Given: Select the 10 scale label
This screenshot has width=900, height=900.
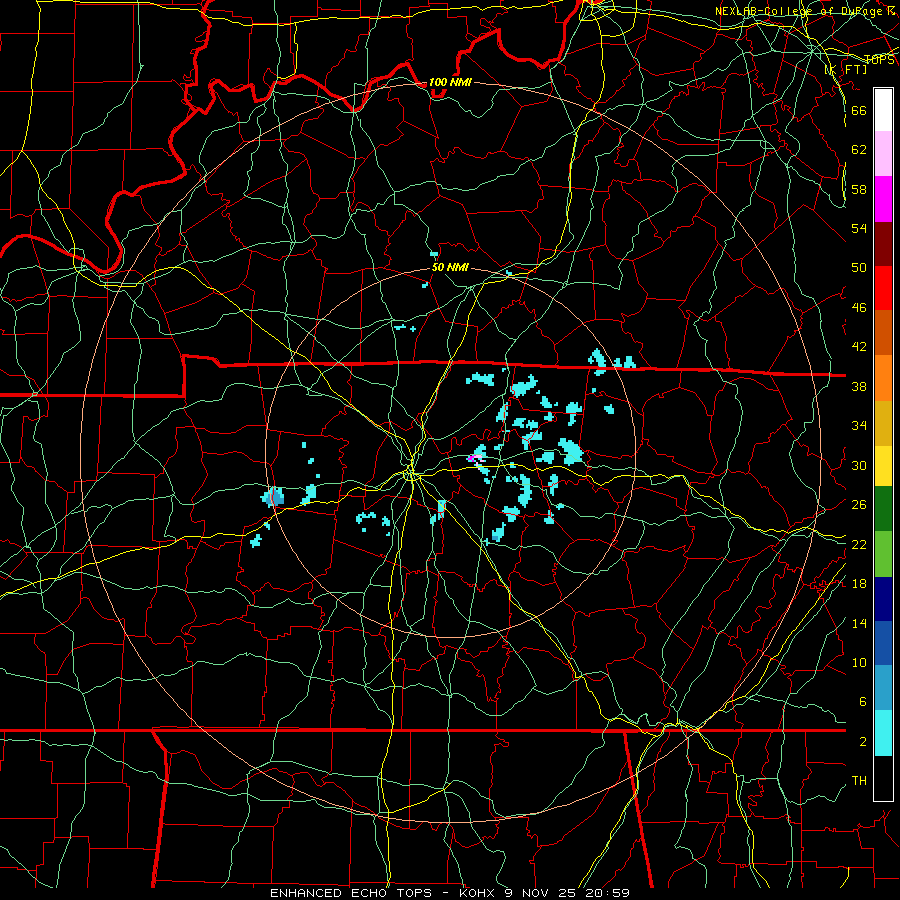Looking at the screenshot, I should [x=859, y=662].
